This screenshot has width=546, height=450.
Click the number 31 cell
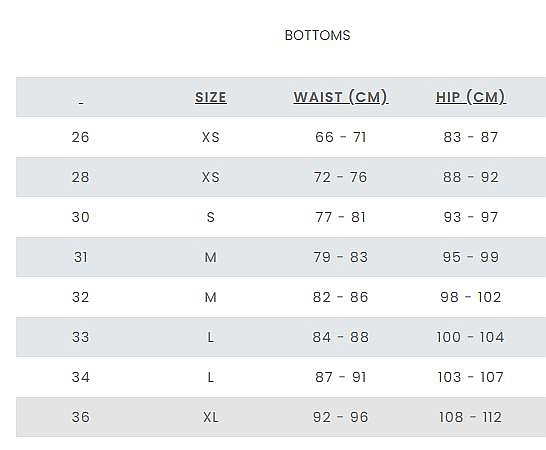point(80,257)
